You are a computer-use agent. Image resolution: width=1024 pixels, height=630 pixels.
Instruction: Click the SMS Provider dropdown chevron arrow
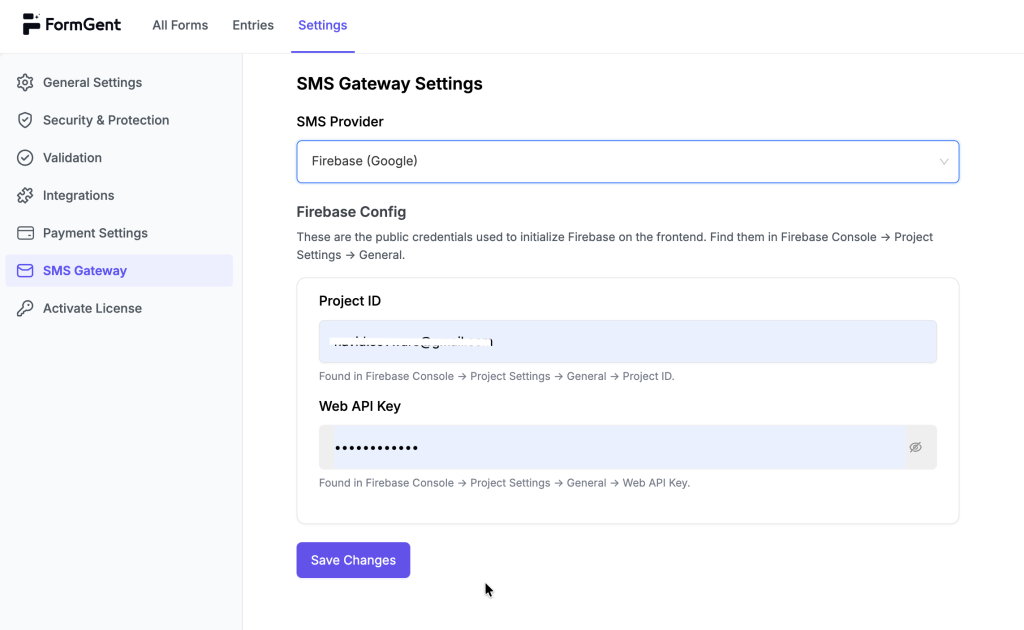tap(944, 161)
